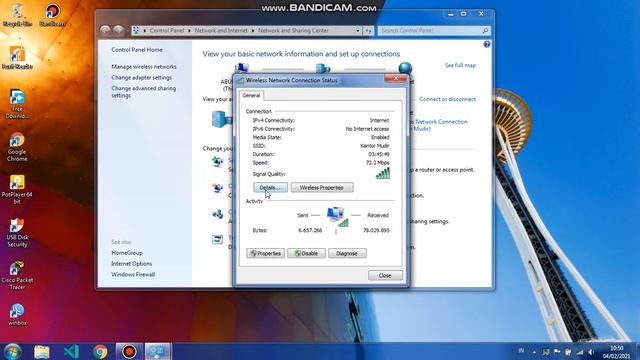The width and height of the screenshot is (640, 360).
Task: Run Diagnose on wireless connection
Action: 347,253
